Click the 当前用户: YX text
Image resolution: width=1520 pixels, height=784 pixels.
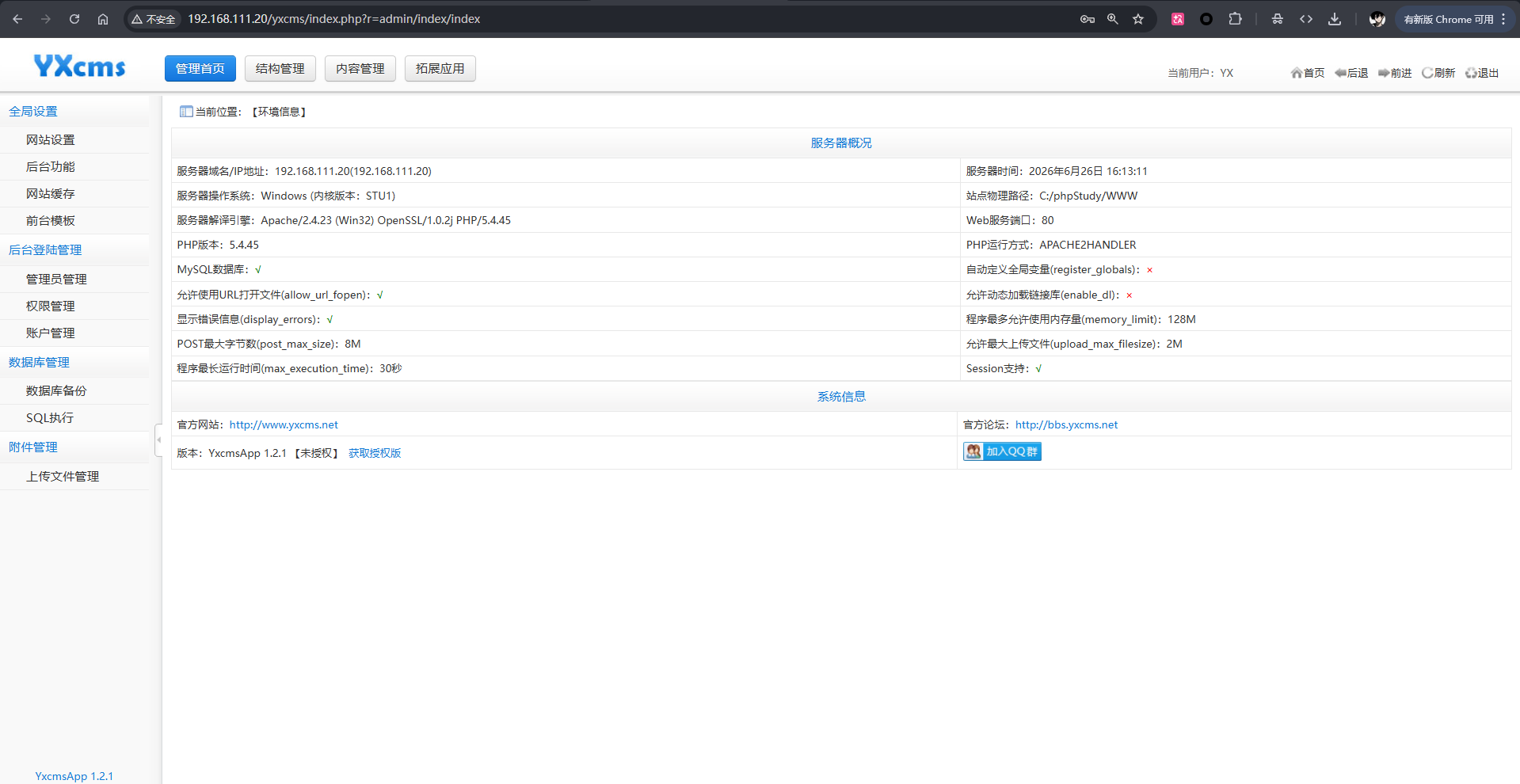pyautogui.click(x=1200, y=73)
